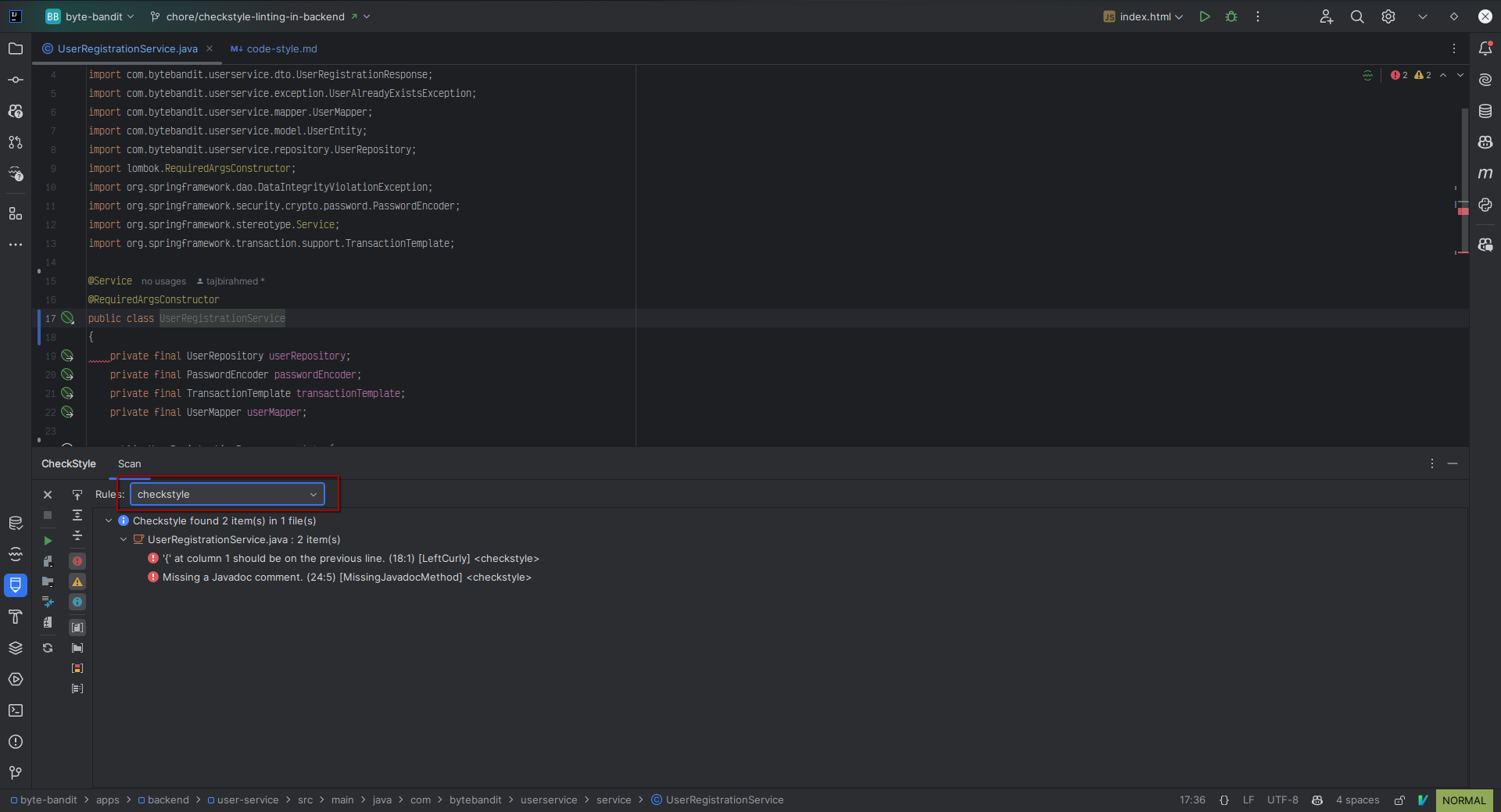Screen dimensions: 1501x812
Task: Toggle group results by source check
Action: point(77,689)
